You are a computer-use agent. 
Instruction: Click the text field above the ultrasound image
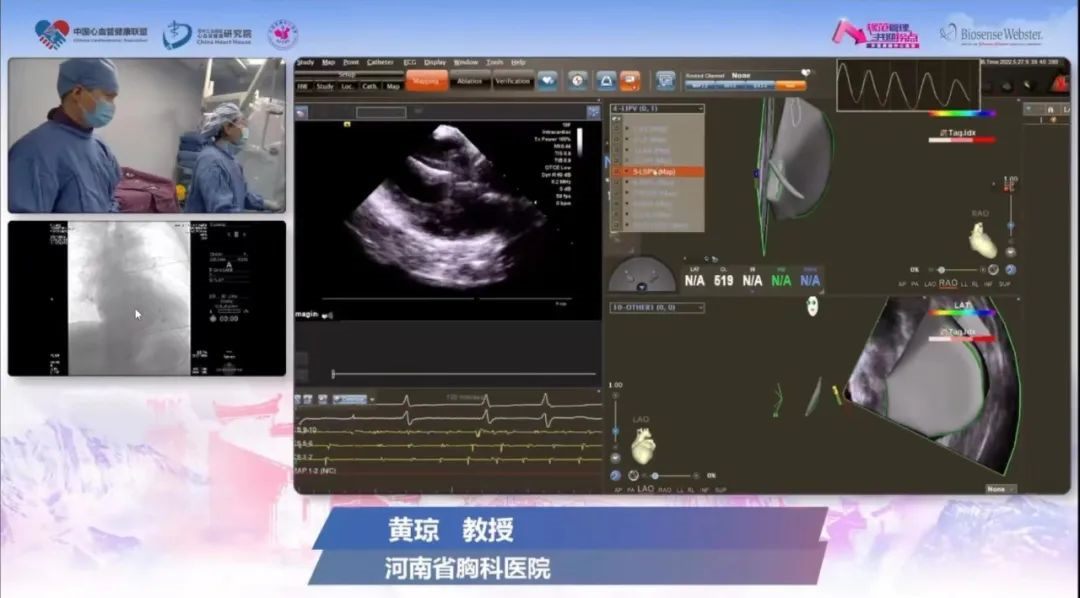(x=381, y=112)
